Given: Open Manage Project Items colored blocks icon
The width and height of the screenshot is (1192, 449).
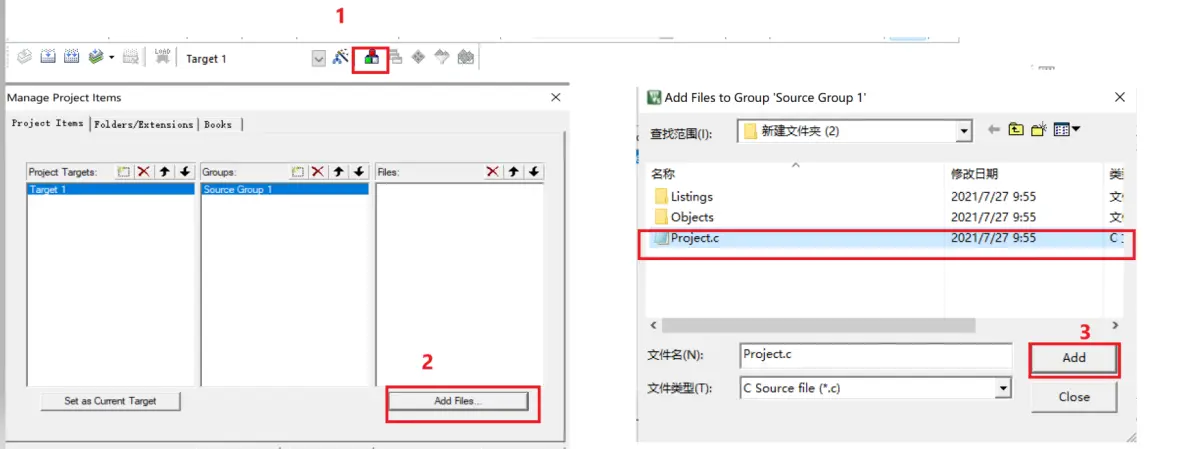Looking at the screenshot, I should tap(372, 58).
